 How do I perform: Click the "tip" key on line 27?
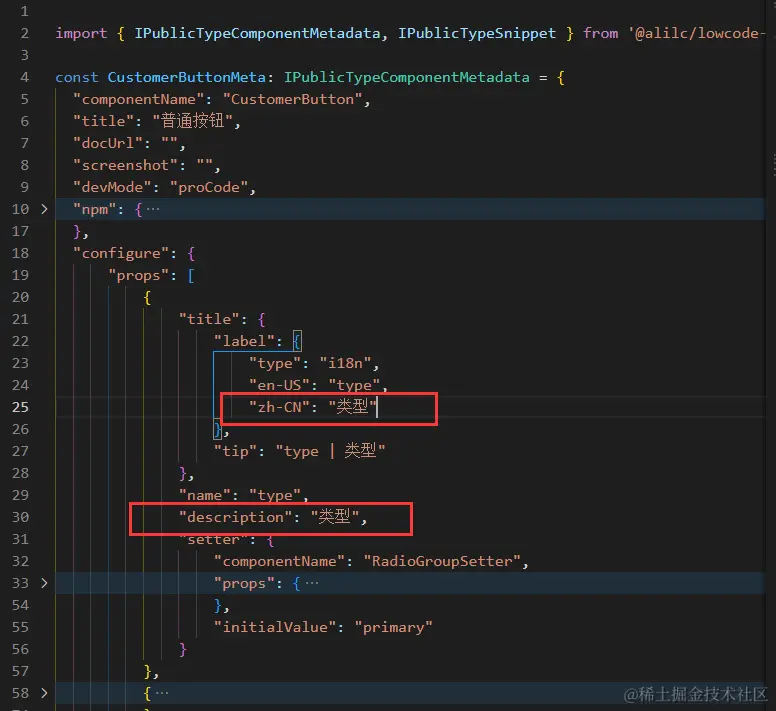coord(236,451)
